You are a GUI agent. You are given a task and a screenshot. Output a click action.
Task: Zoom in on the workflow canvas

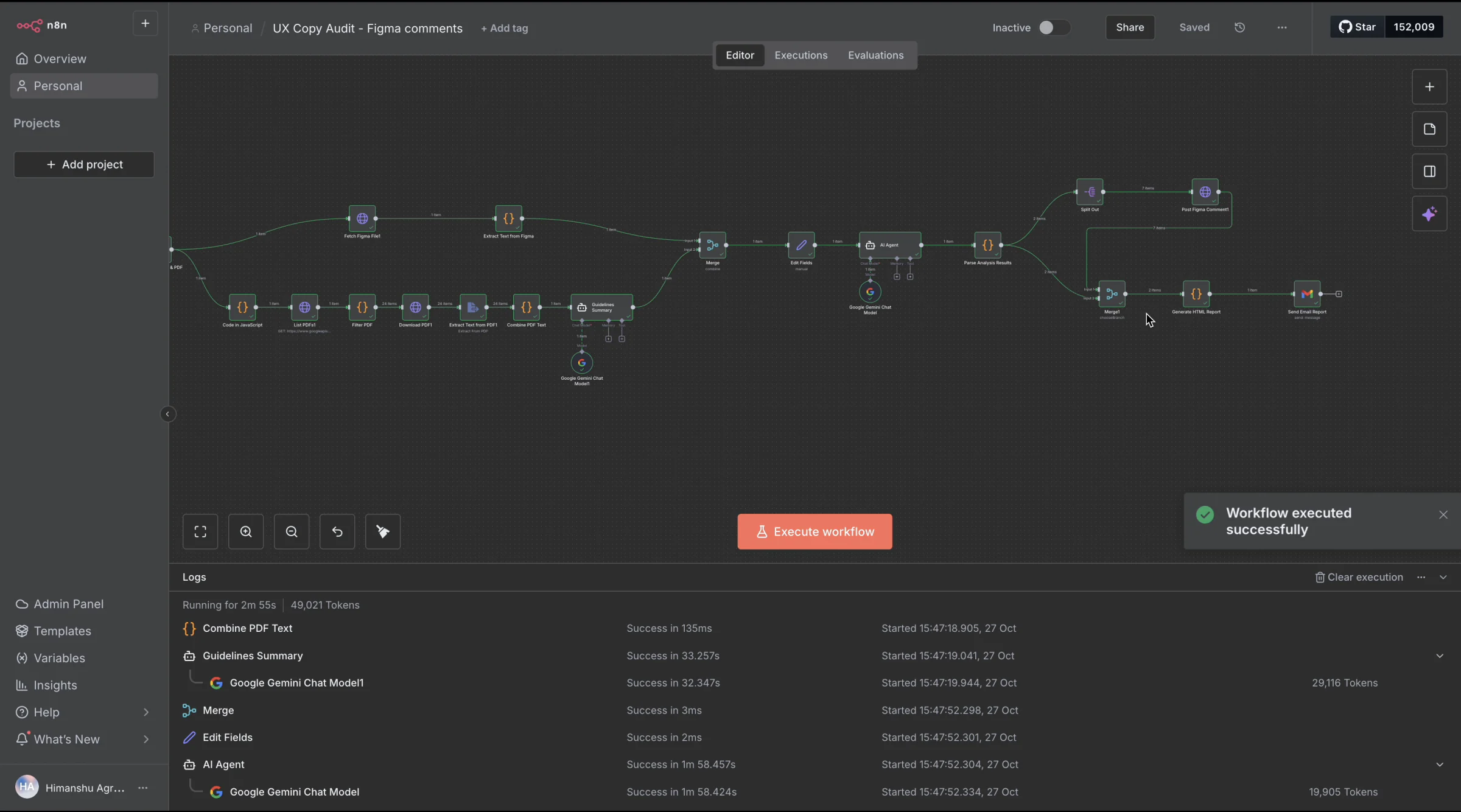tap(246, 531)
